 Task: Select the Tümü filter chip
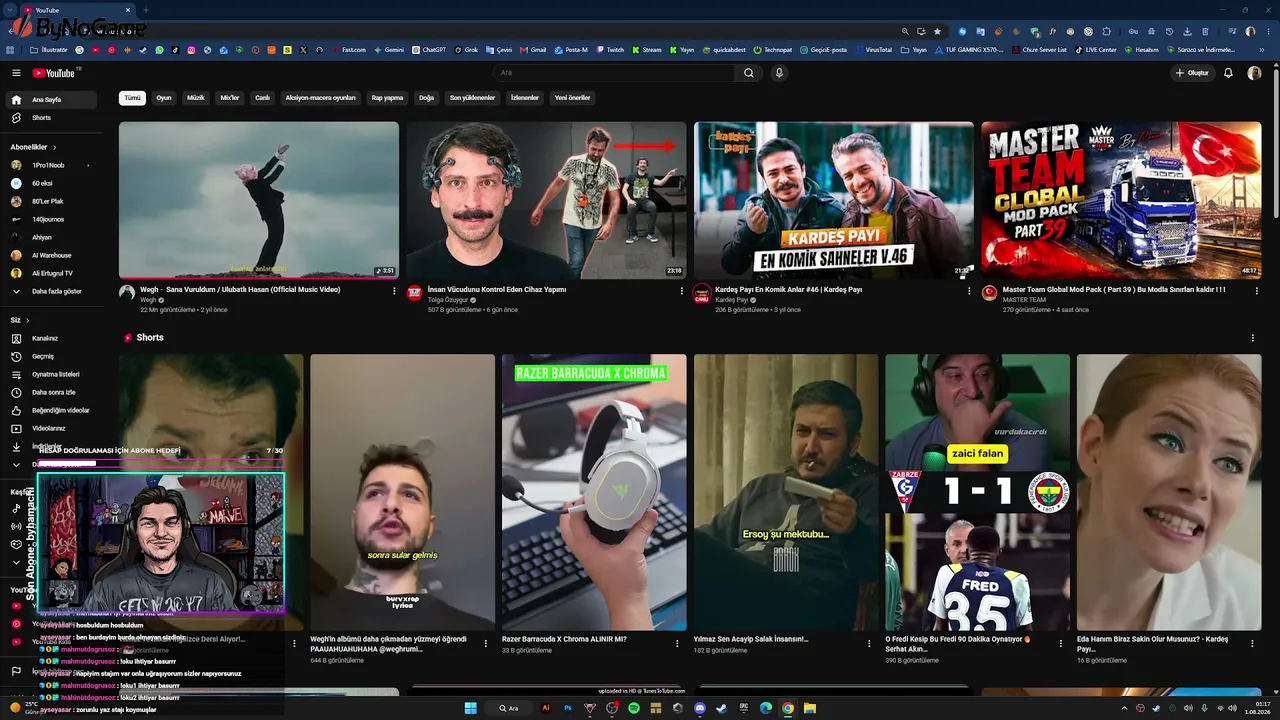(x=133, y=98)
